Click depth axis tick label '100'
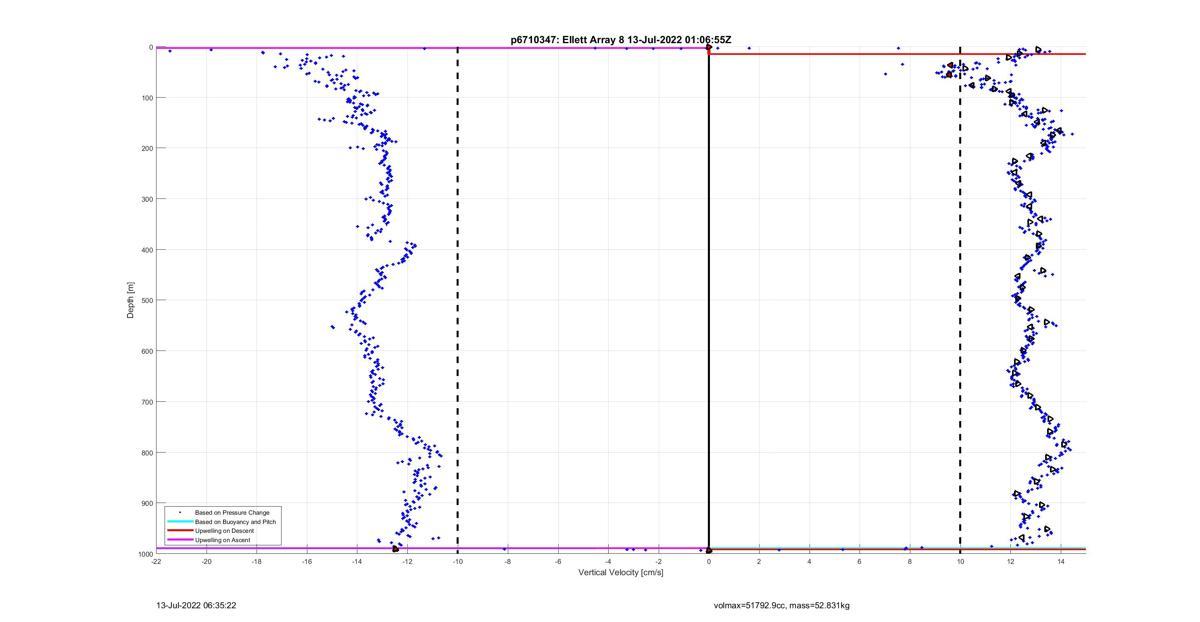The height and width of the screenshot is (622, 1200). coord(146,98)
